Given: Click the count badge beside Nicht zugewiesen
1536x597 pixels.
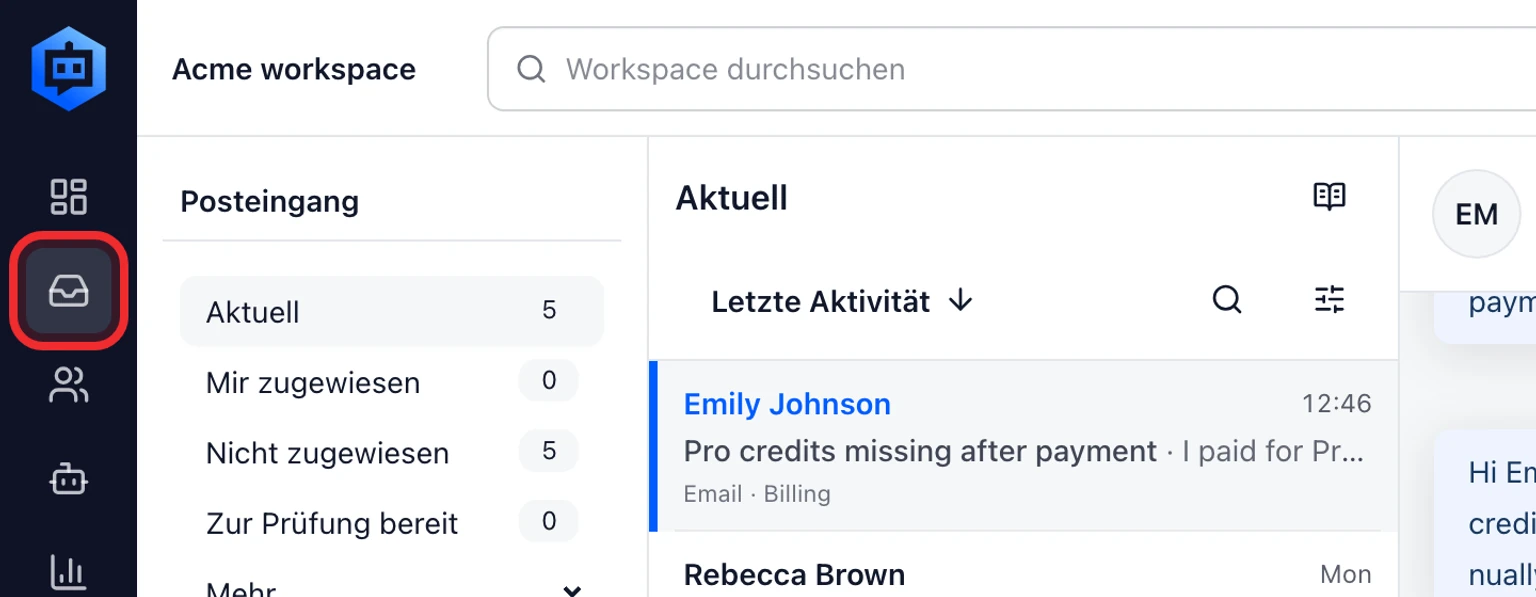Looking at the screenshot, I should [x=548, y=451].
